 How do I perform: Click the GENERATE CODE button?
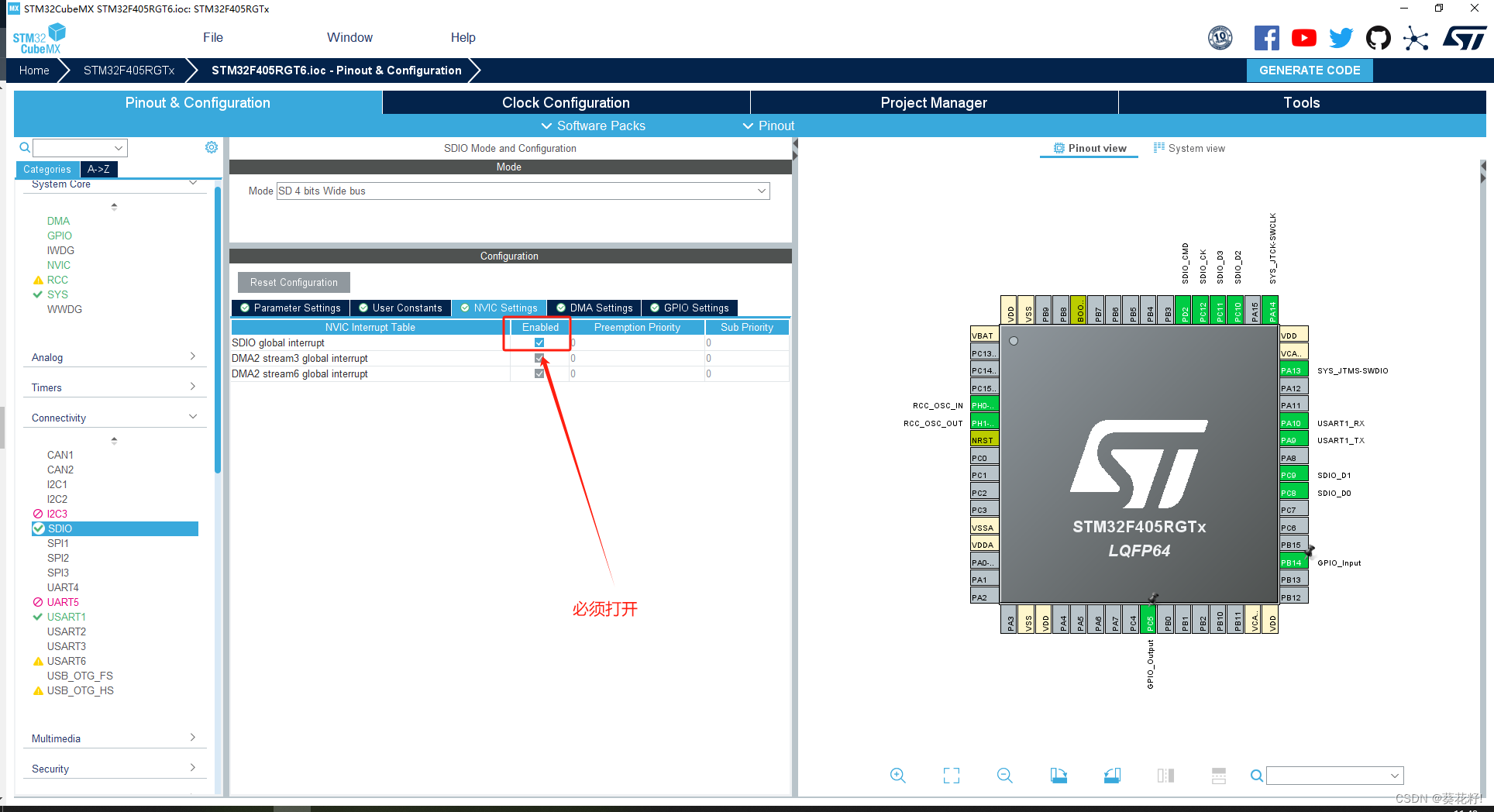(x=1309, y=71)
